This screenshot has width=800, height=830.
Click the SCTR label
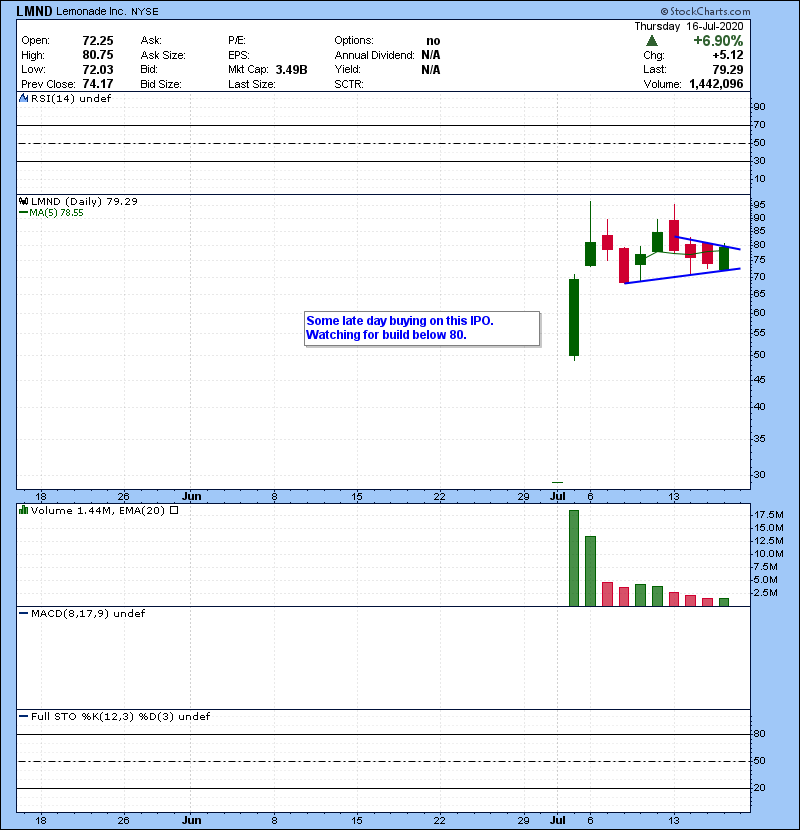point(348,84)
